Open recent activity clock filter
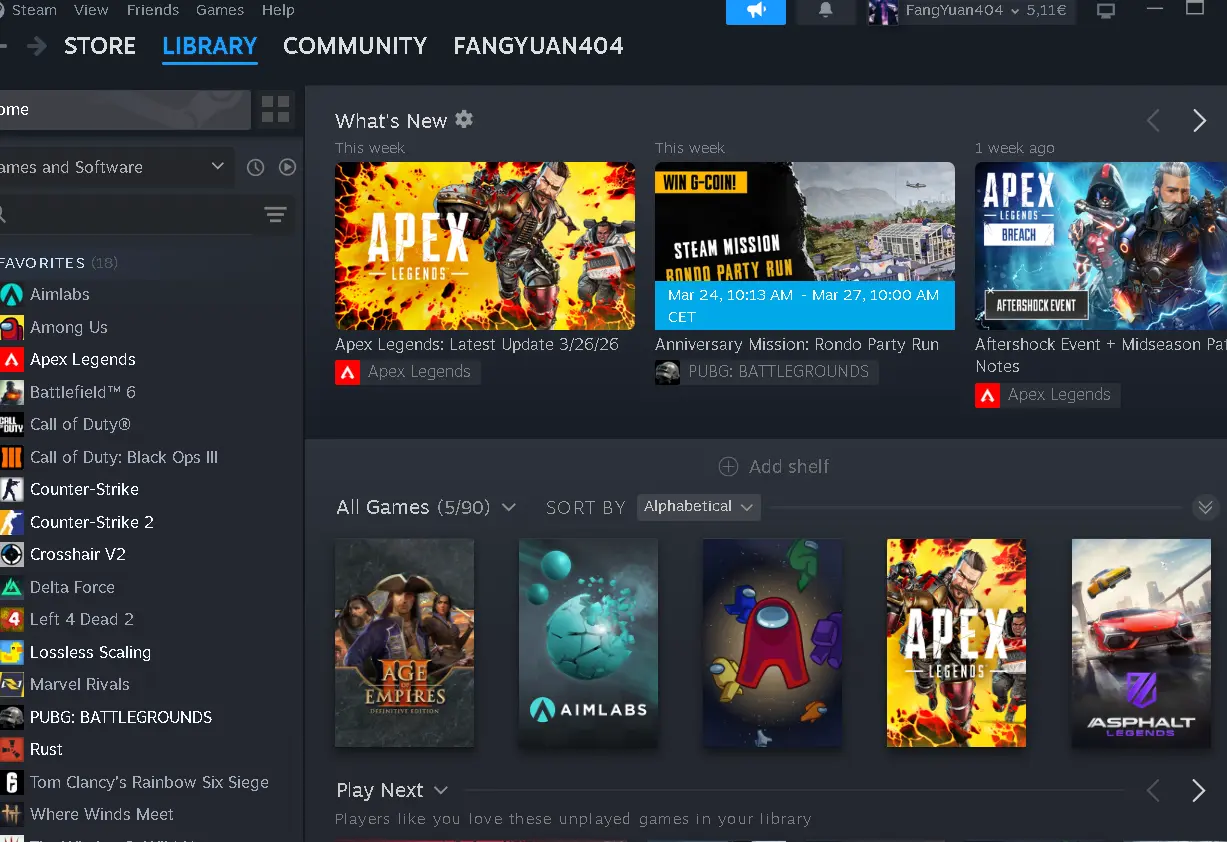Image resolution: width=1227 pixels, height=842 pixels. (x=256, y=167)
